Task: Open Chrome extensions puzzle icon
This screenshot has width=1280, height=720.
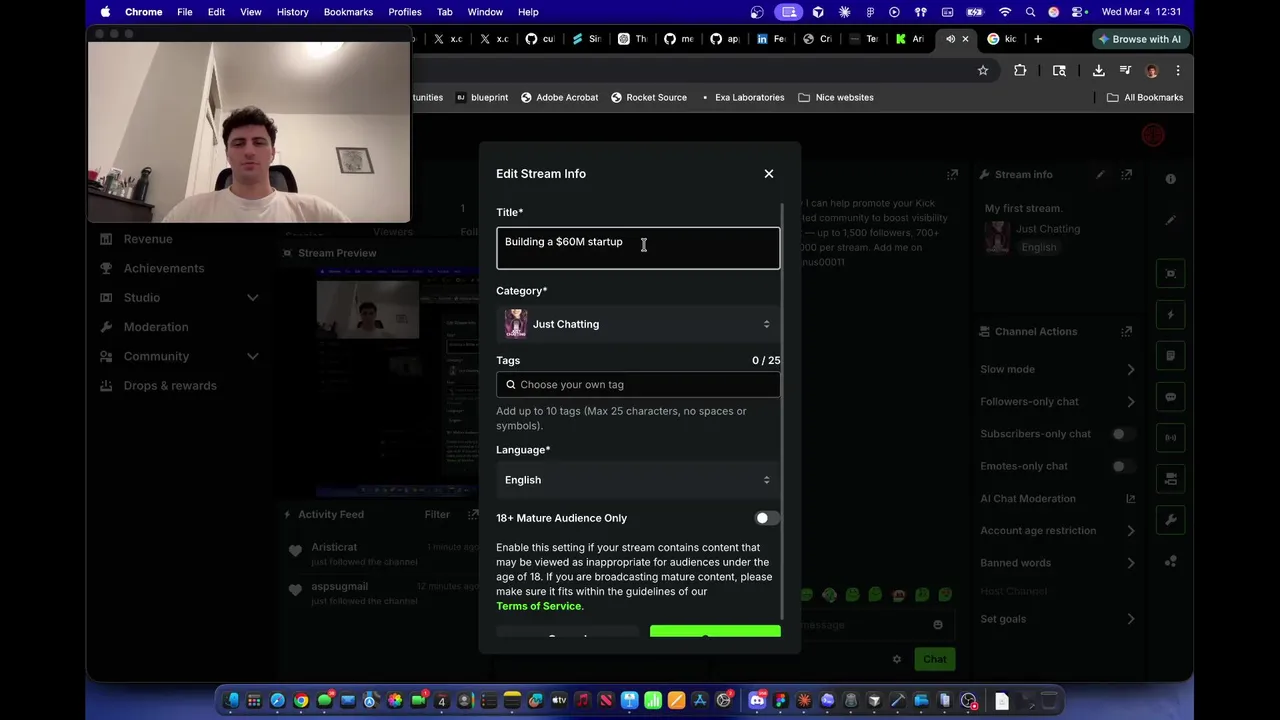Action: tap(1020, 70)
